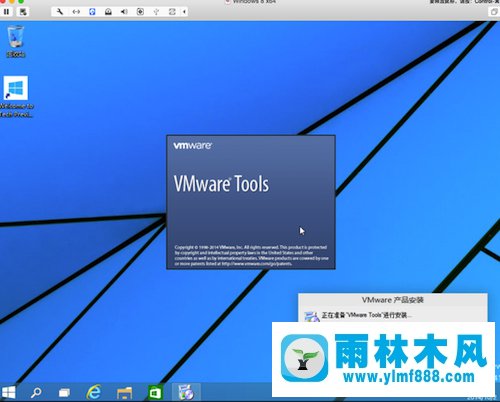Screen dimensions: 500x402
Task: Click the sync arrows icon in toolbar
Action: coord(172,12)
